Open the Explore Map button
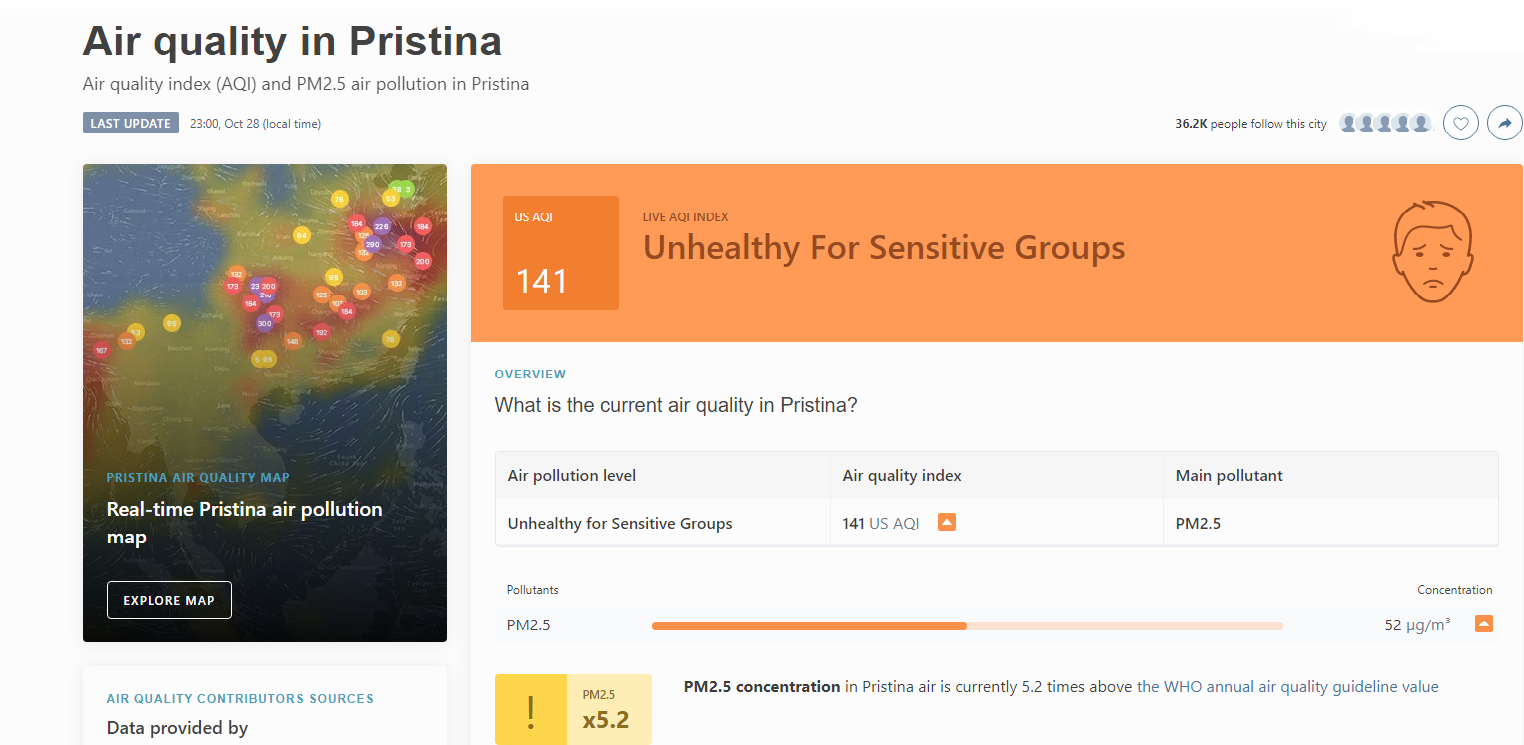Image resolution: width=1524 pixels, height=745 pixels. point(169,600)
